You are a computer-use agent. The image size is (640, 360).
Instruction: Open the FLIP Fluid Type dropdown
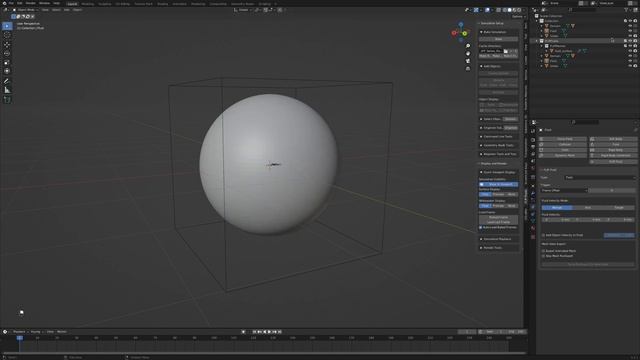coord(600,178)
